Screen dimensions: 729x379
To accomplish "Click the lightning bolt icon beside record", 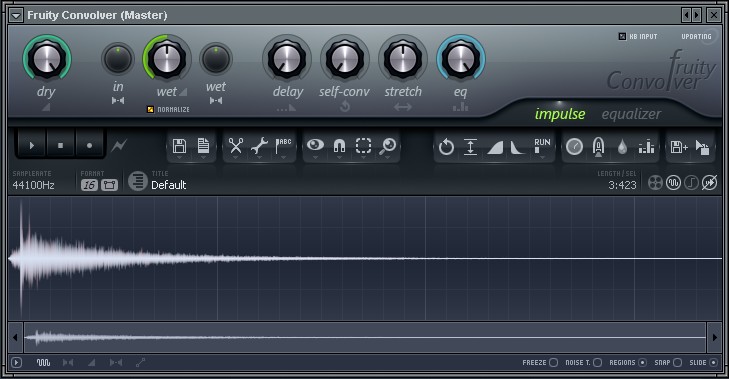I will (x=119, y=146).
